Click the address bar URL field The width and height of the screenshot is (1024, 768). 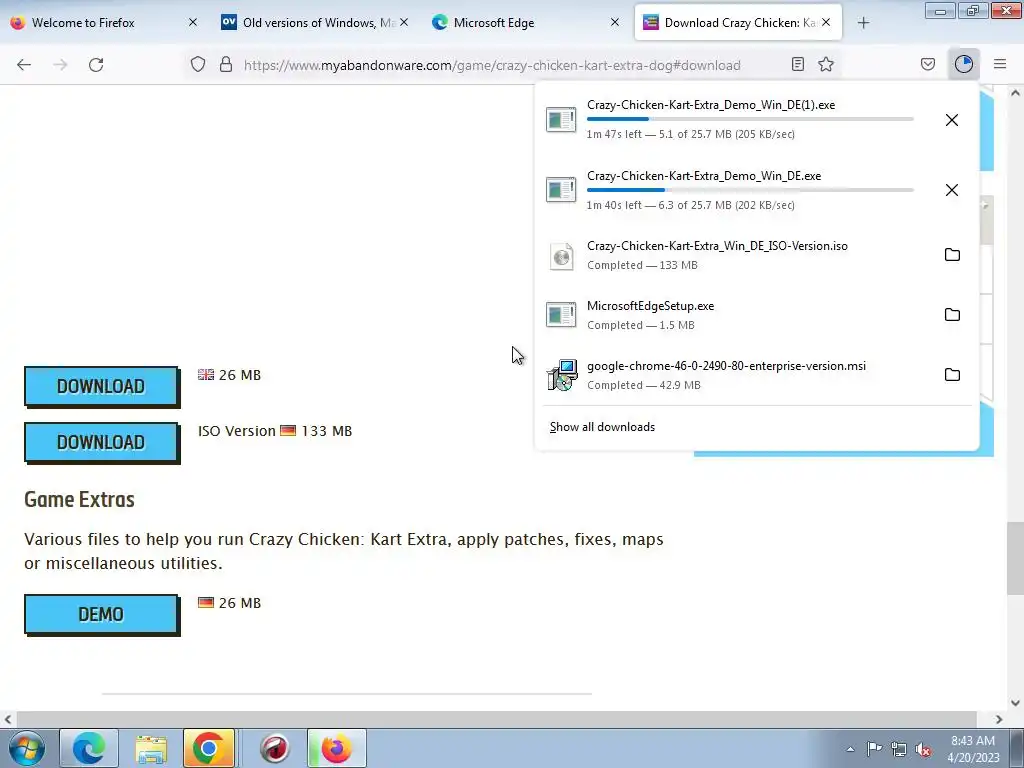point(492,65)
